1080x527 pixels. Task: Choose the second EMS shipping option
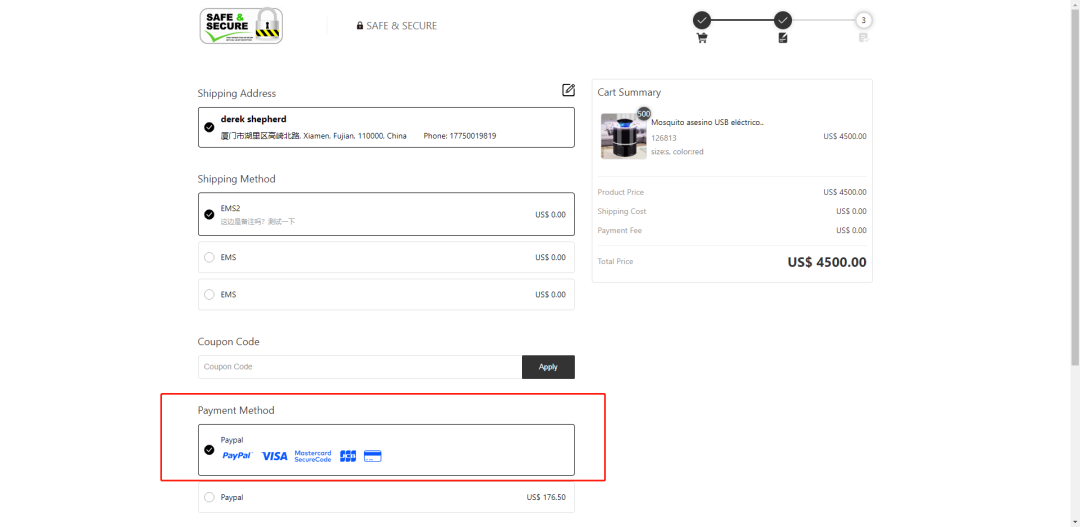(386, 294)
